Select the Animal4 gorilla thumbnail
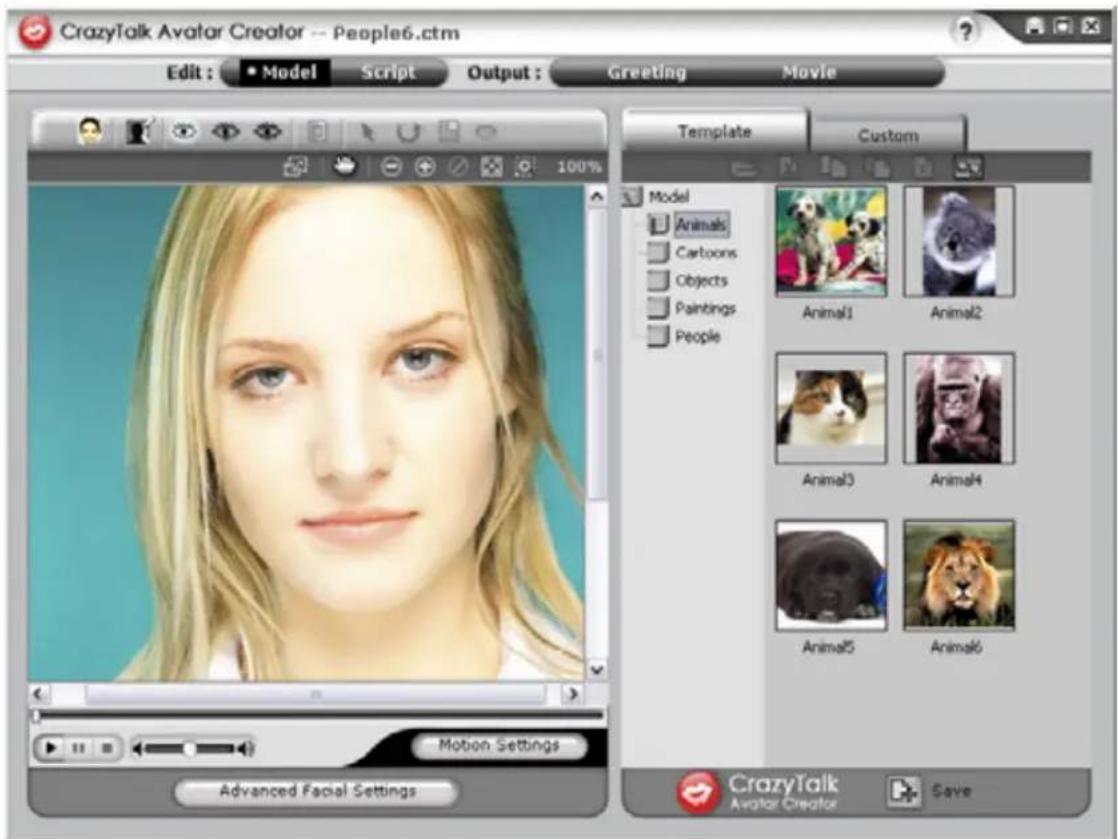Screen dimensions: 1118x839 [959, 408]
